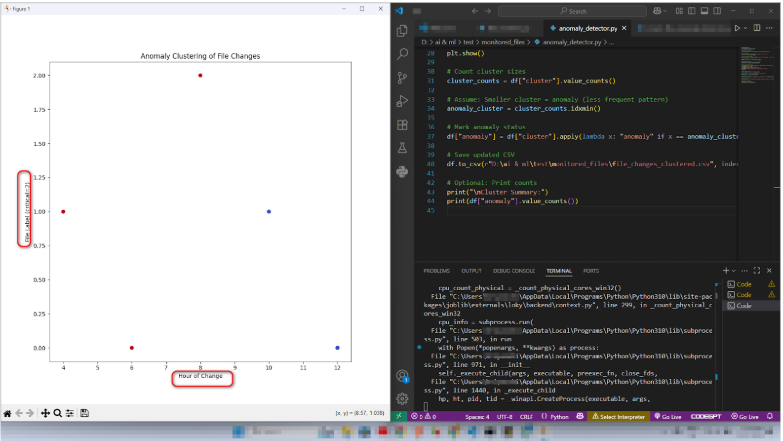The height and width of the screenshot is (441, 783).
Task: Select the Zoom to rectangle tool
Action: point(57,413)
